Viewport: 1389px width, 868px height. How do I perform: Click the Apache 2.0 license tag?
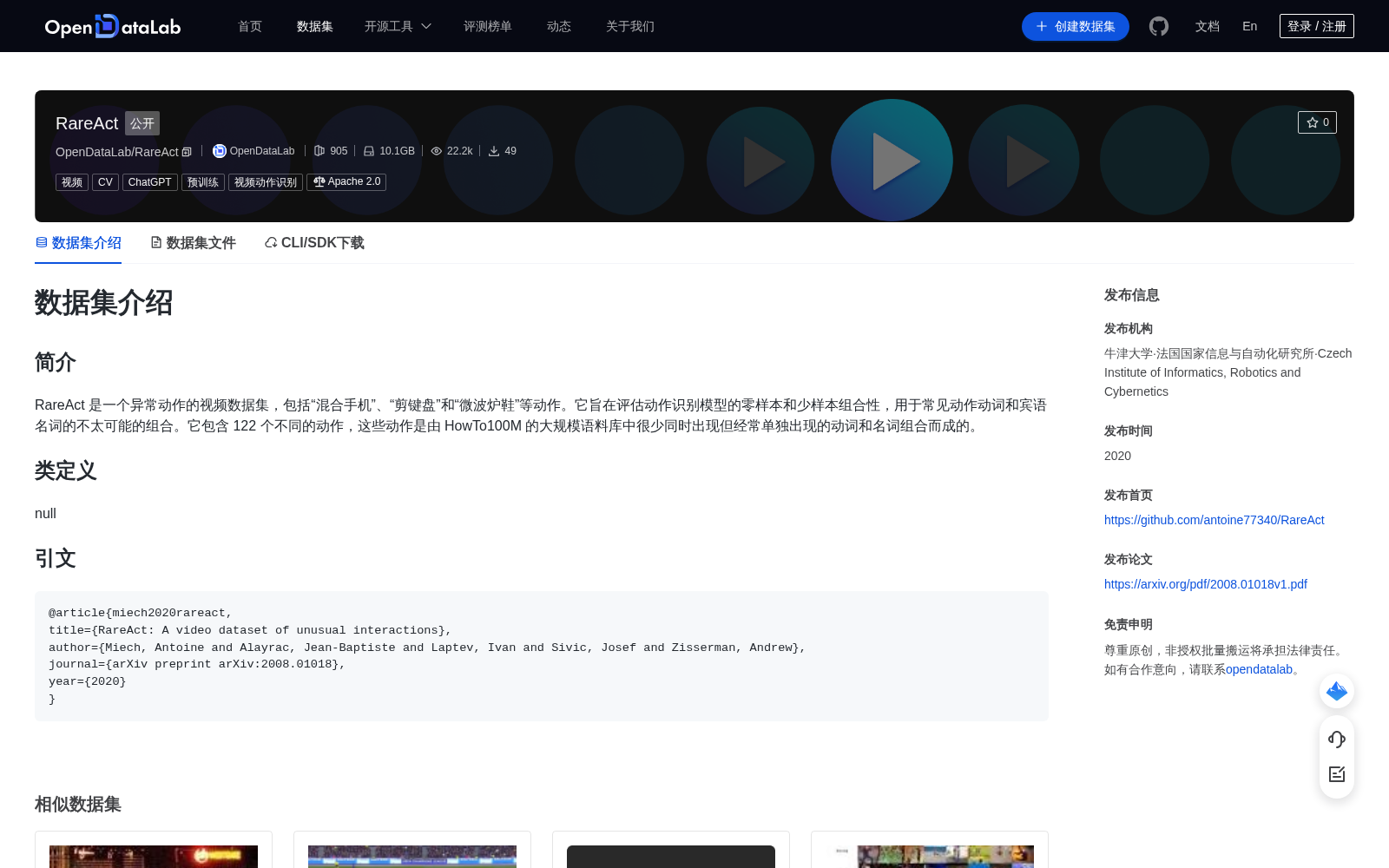click(346, 182)
